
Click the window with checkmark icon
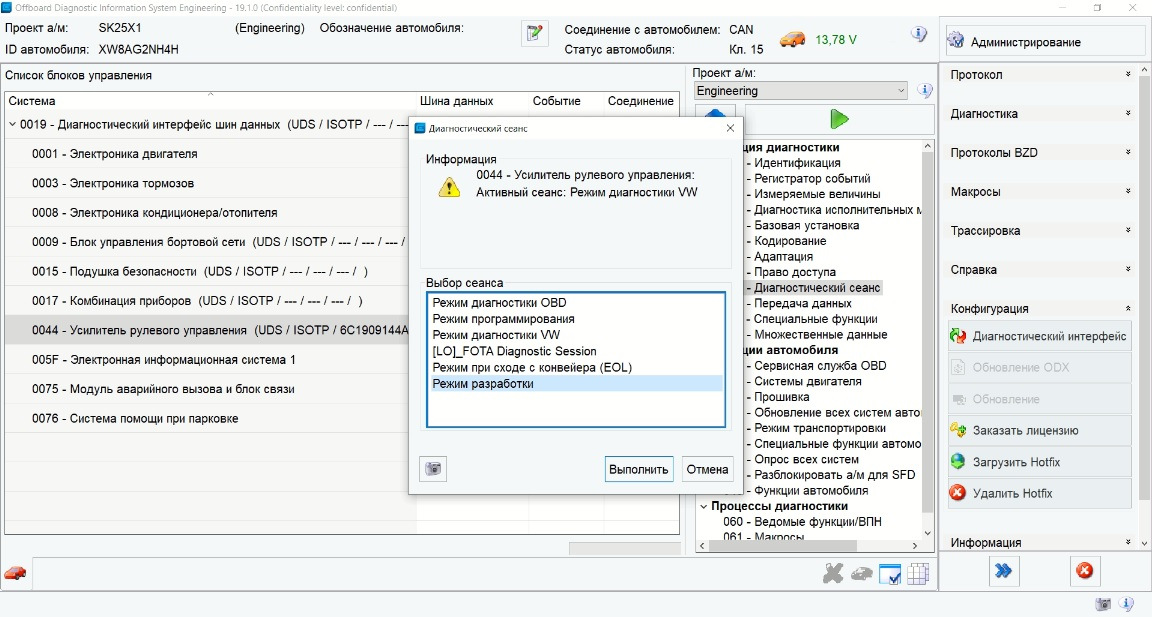pyautogui.click(x=890, y=574)
